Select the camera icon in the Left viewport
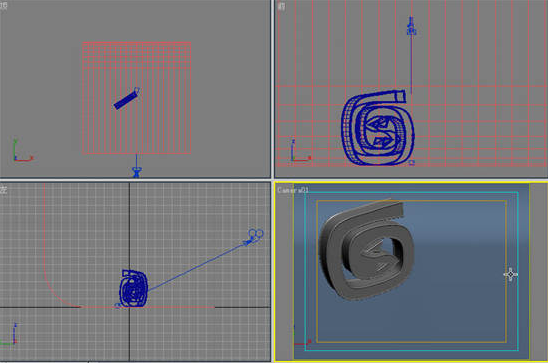 [x=254, y=237]
